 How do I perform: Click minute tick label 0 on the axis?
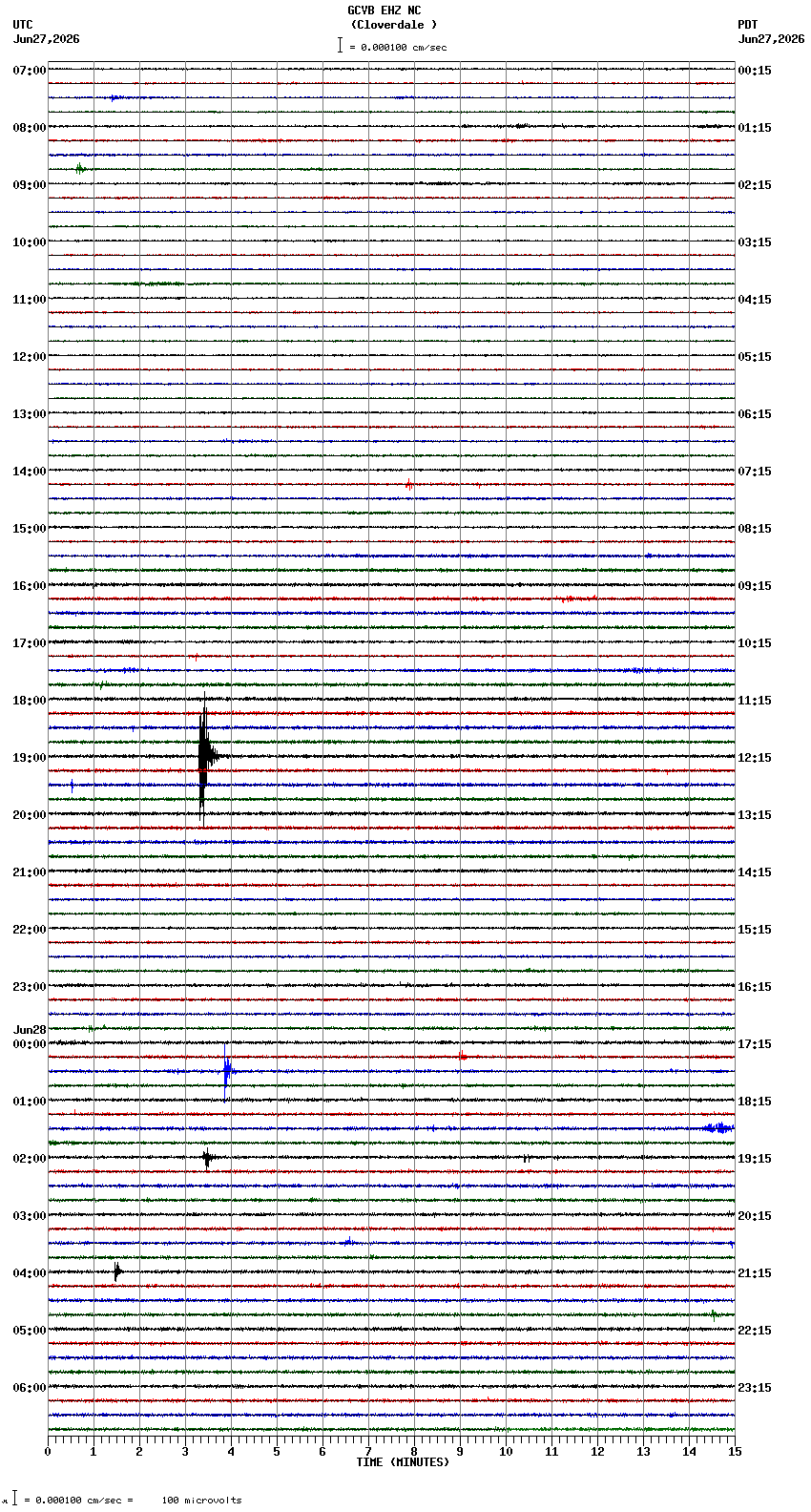(x=48, y=1452)
